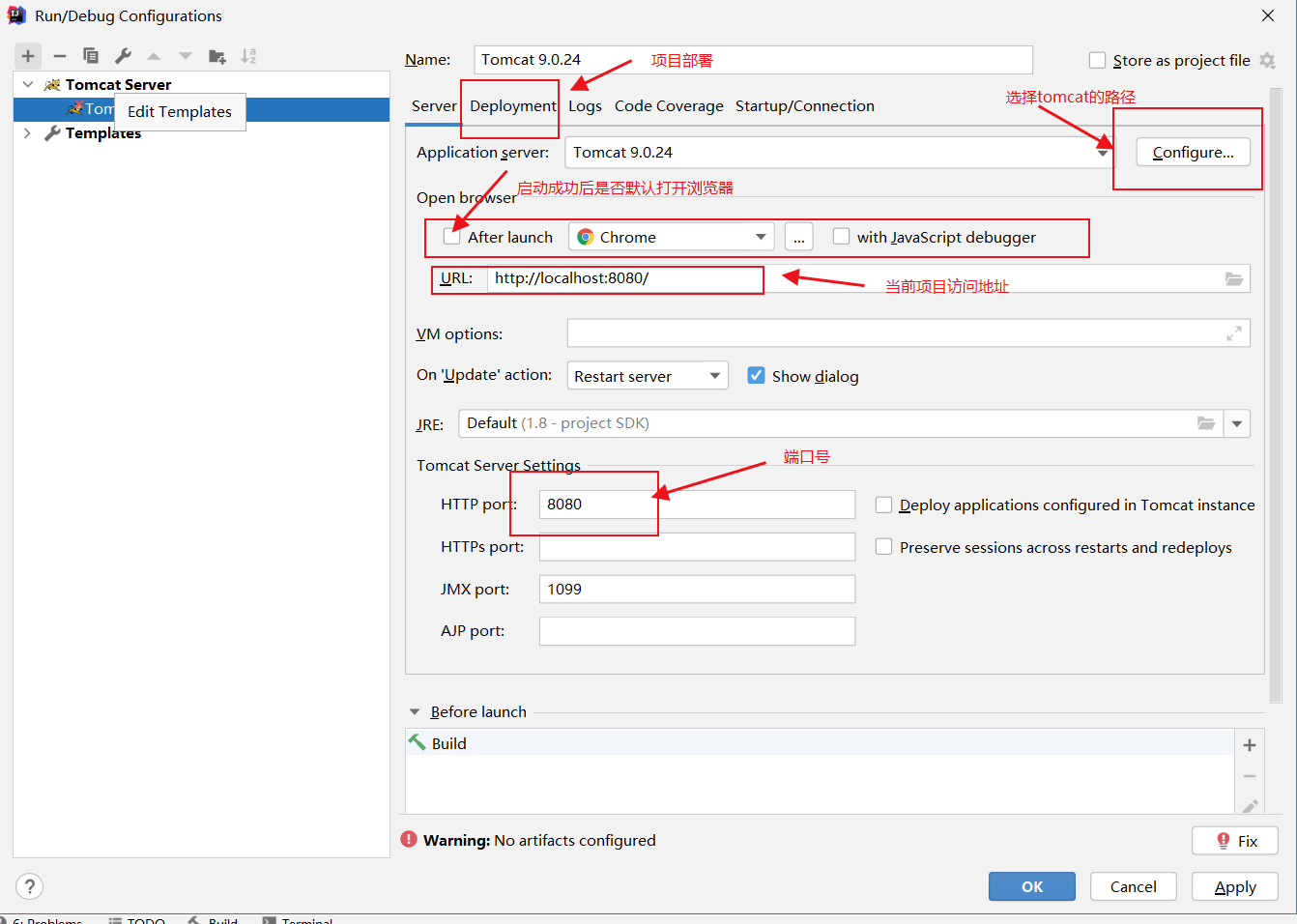Switch to Startup/Connection tab
This screenshot has width=1297, height=924.
click(805, 106)
